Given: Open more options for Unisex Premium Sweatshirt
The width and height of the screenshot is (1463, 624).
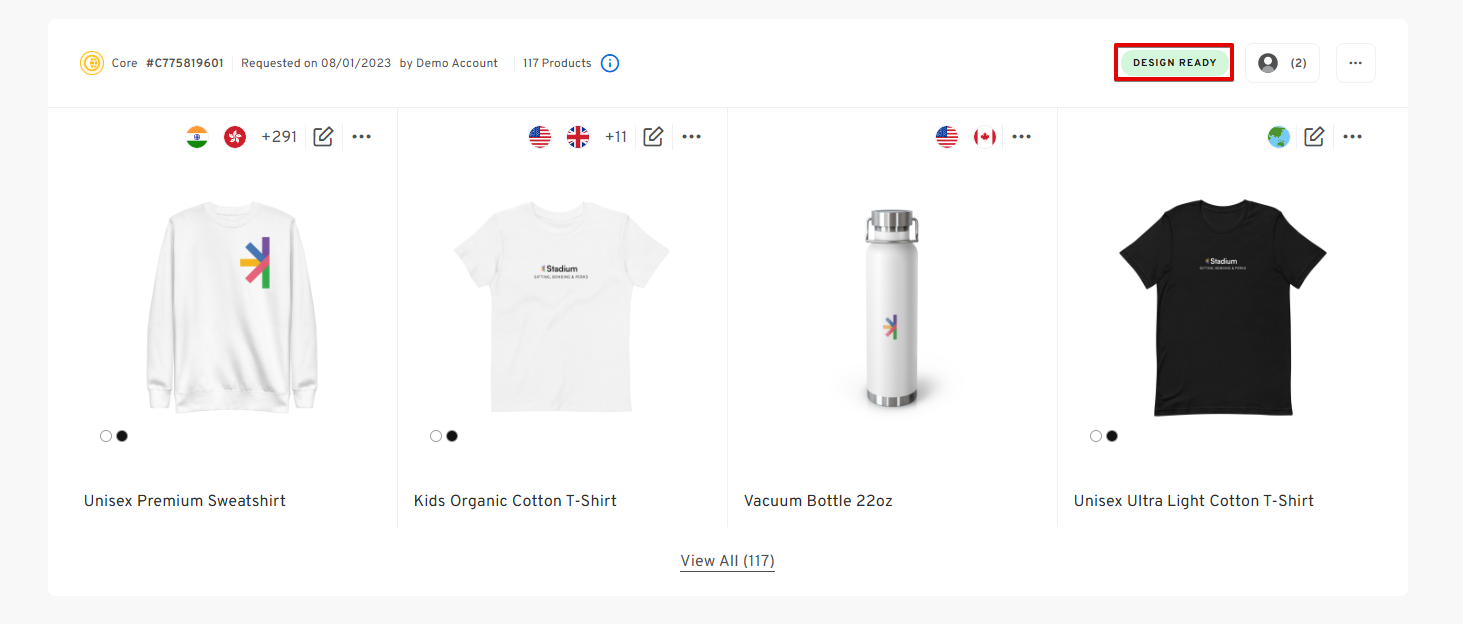Looking at the screenshot, I should [362, 137].
